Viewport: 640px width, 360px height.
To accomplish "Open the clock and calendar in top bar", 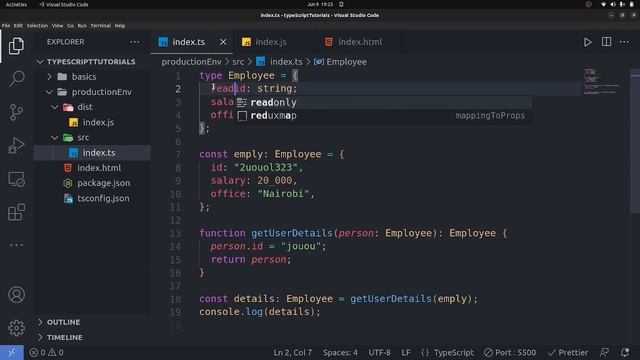I will point(320,4).
